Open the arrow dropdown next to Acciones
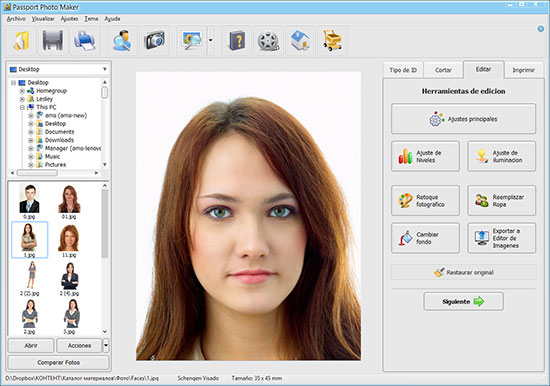Screen dimensions: 550x386 (106, 346)
